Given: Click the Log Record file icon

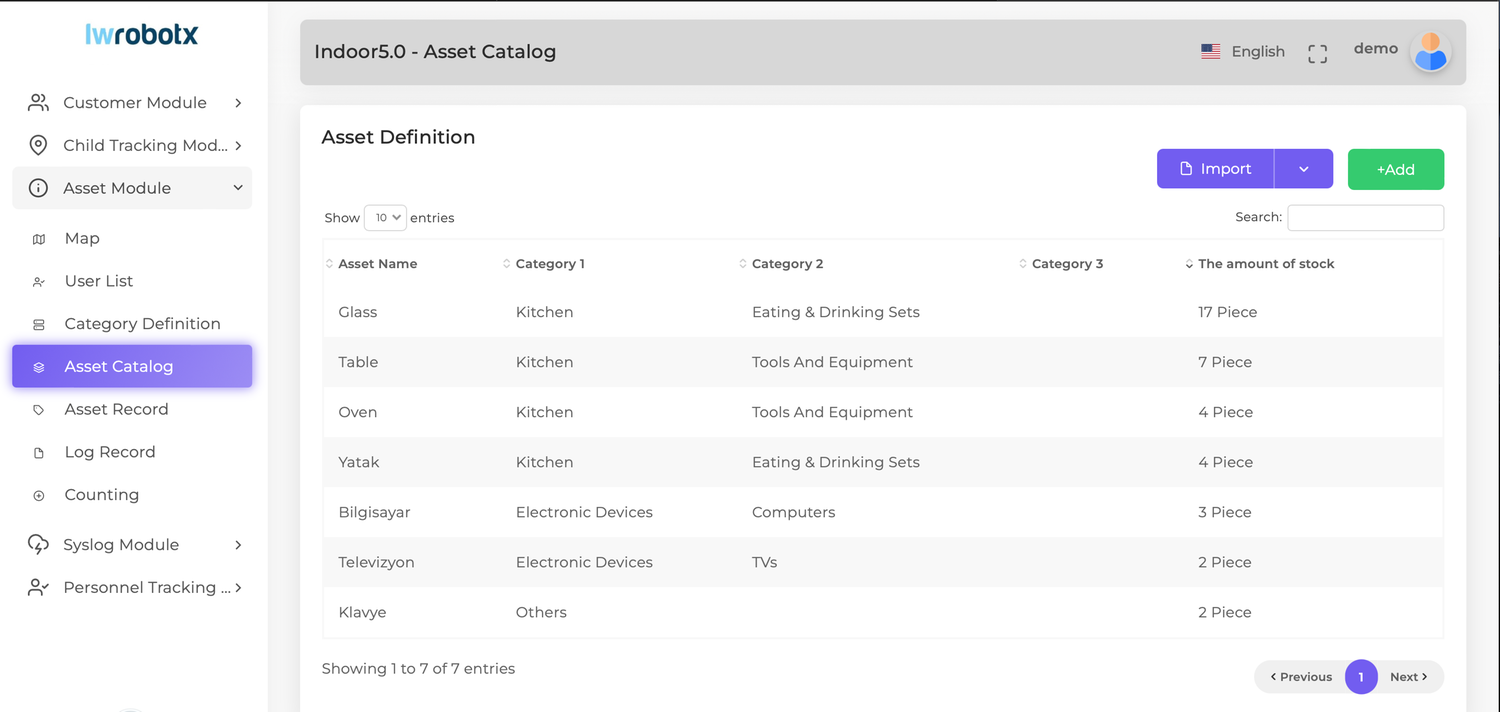Looking at the screenshot, I should 39,453.
